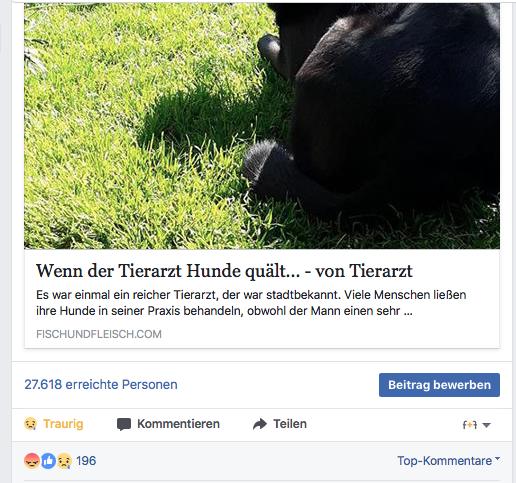The height and width of the screenshot is (483, 516).
Task: Open the 196 reactions count list
Action: 86,461
